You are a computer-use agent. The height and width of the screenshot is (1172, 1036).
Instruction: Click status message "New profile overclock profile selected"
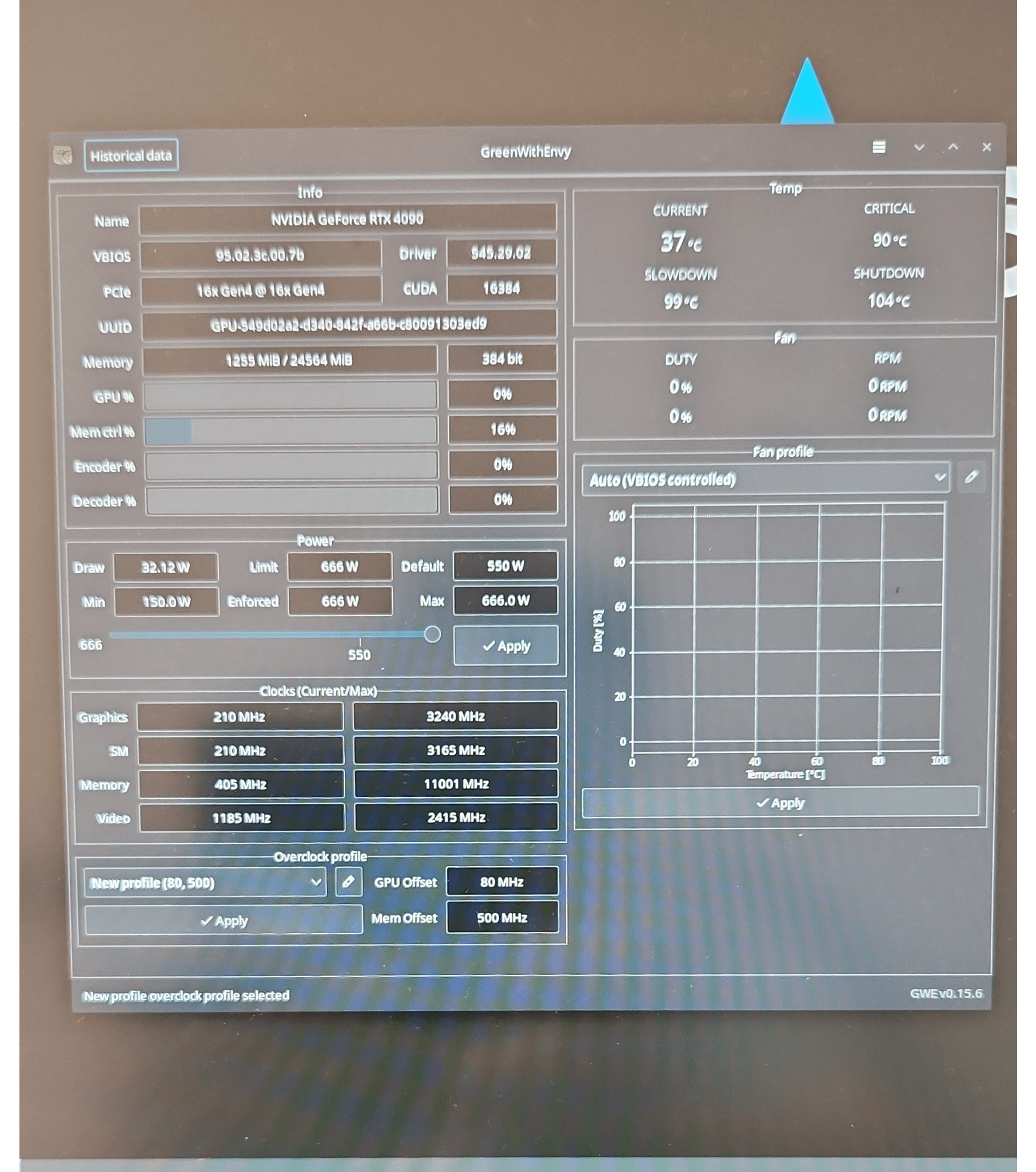tap(186, 996)
